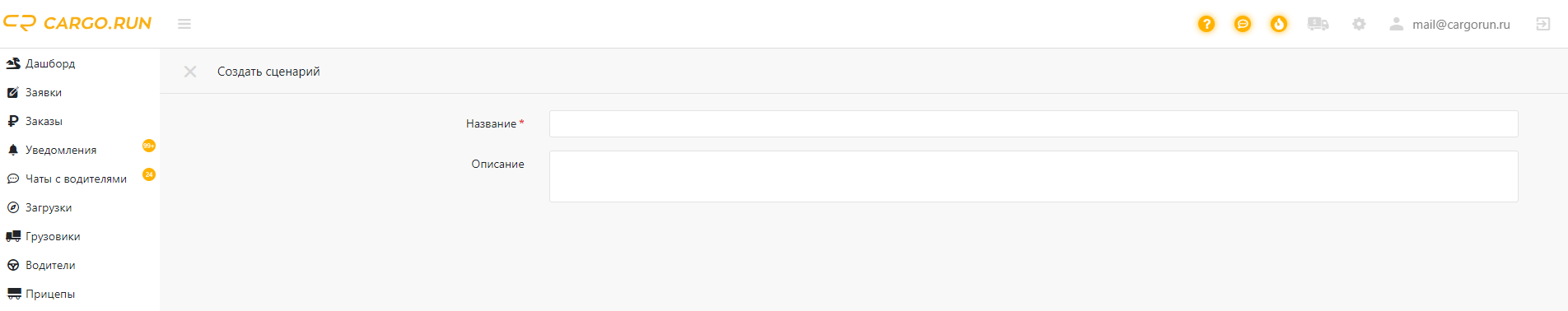Click the CARGO.RUN logo
The image size is (1568, 311).
pos(77,23)
